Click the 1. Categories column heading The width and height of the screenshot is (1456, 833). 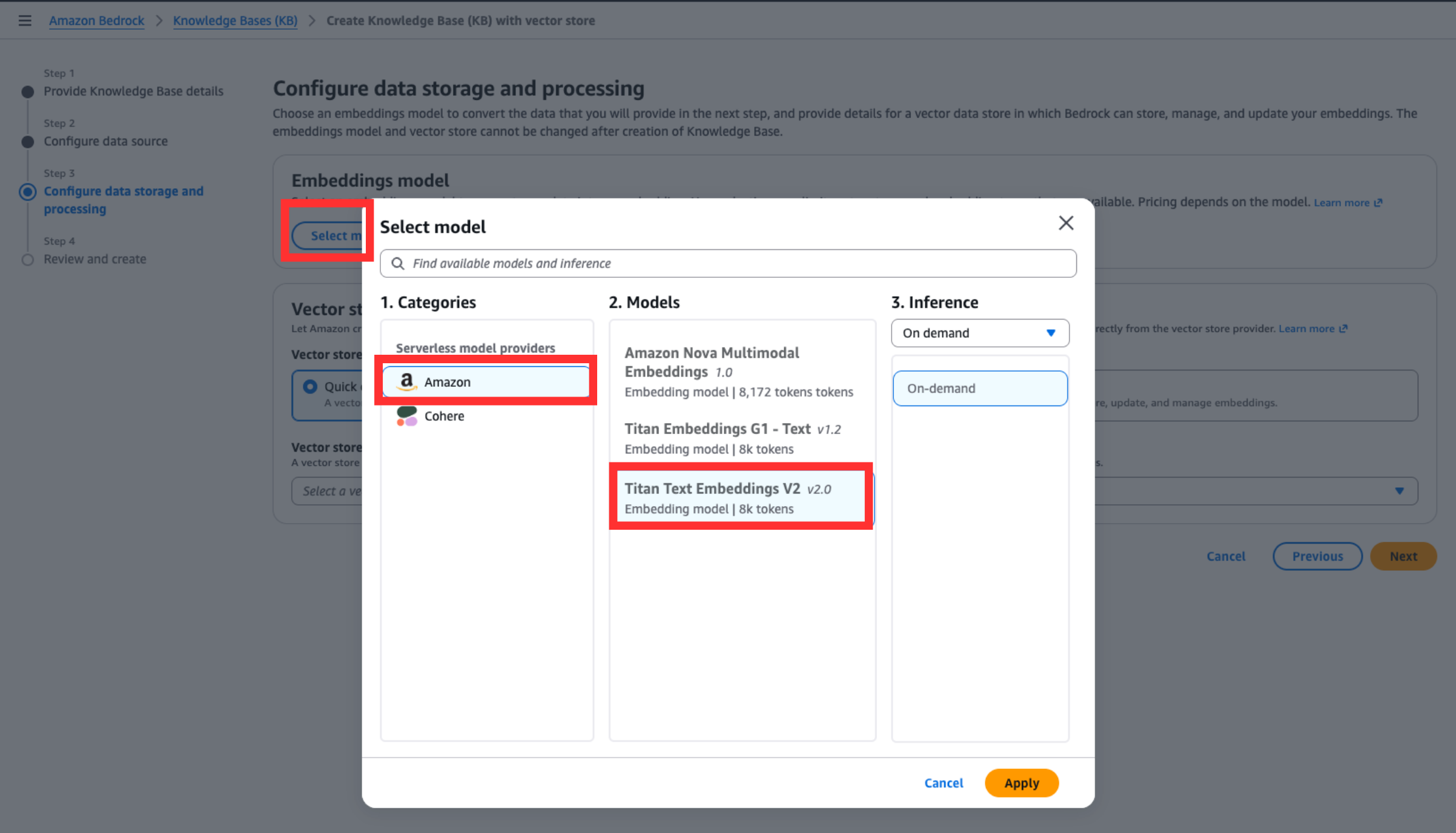click(x=428, y=302)
